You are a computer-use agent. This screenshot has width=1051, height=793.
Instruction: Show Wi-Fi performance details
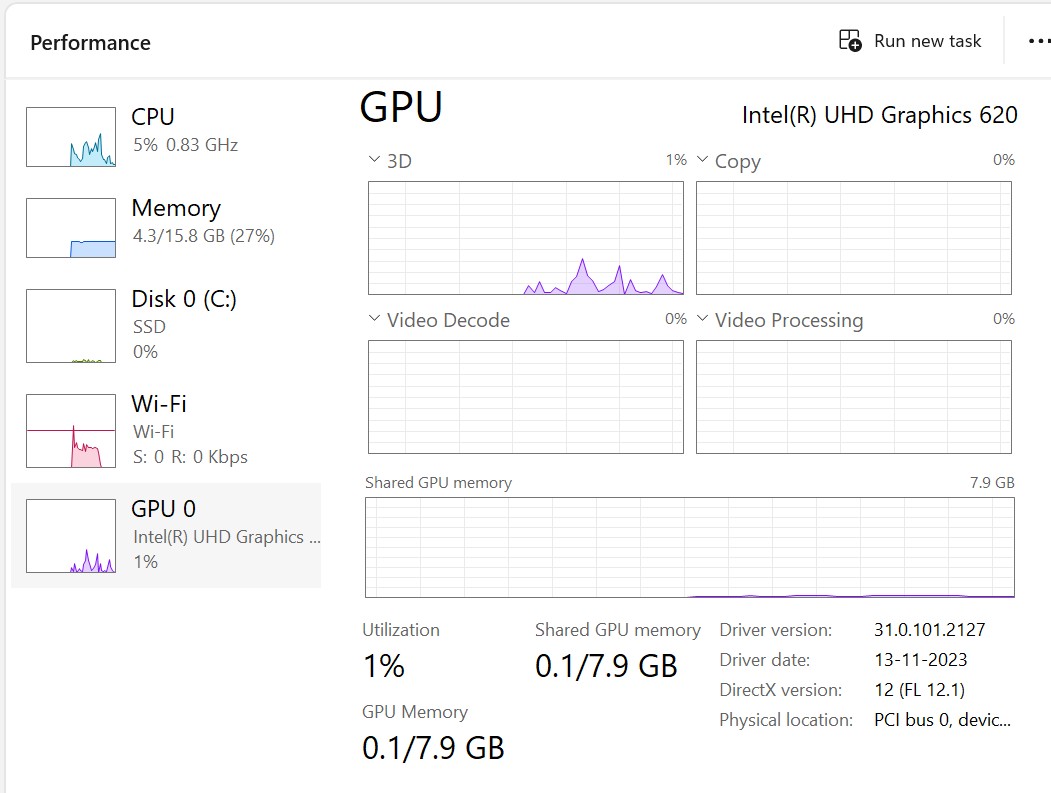pos(159,404)
